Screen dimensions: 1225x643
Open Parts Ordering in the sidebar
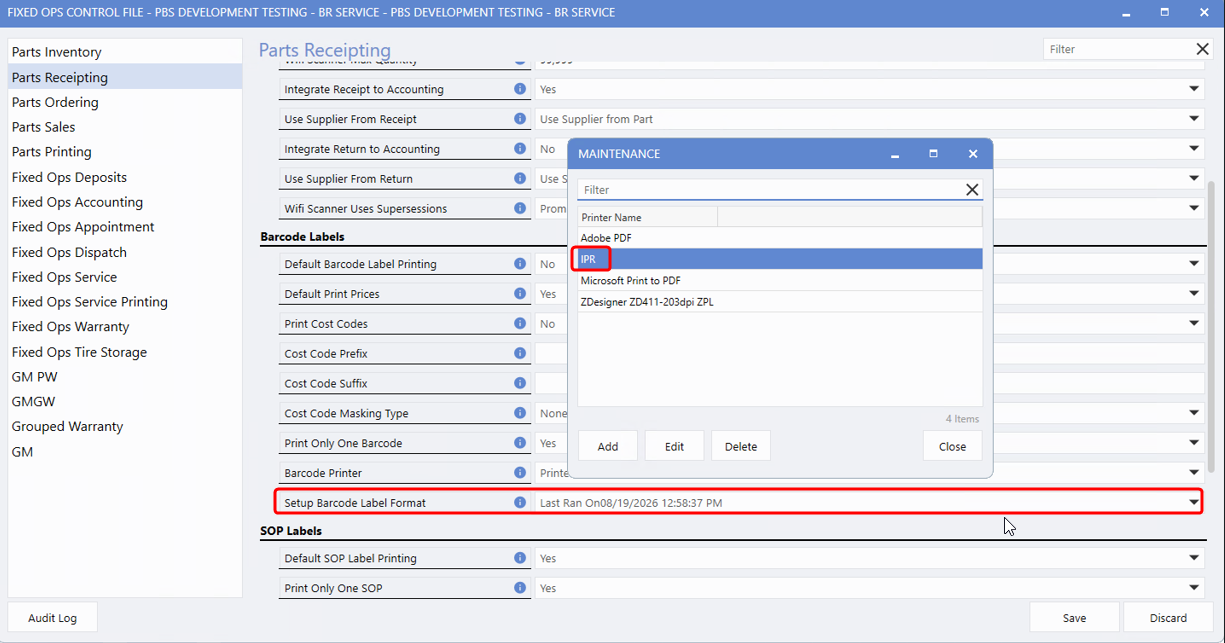pos(55,102)
